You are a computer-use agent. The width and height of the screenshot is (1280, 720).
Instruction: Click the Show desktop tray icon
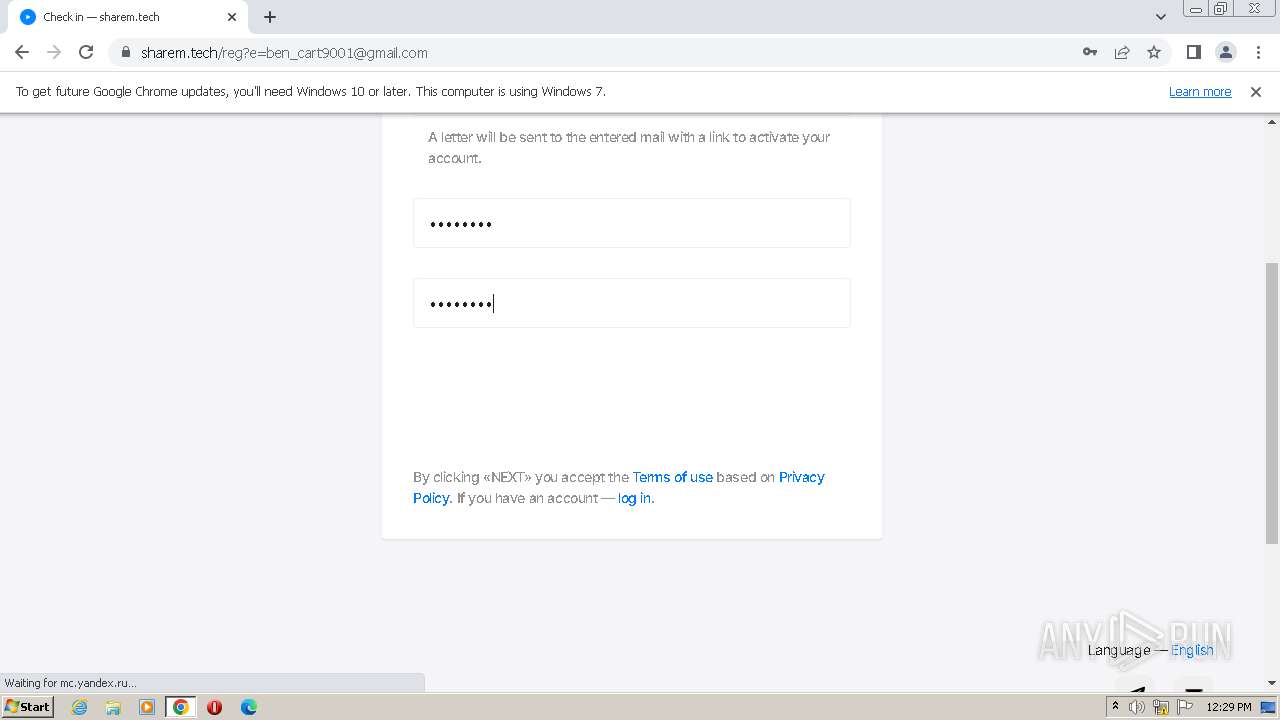point(1268,707)
